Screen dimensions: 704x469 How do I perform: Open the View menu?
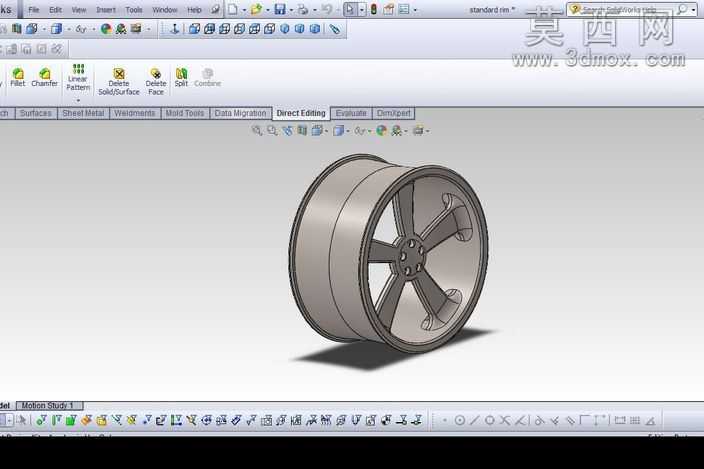point(79,9)
